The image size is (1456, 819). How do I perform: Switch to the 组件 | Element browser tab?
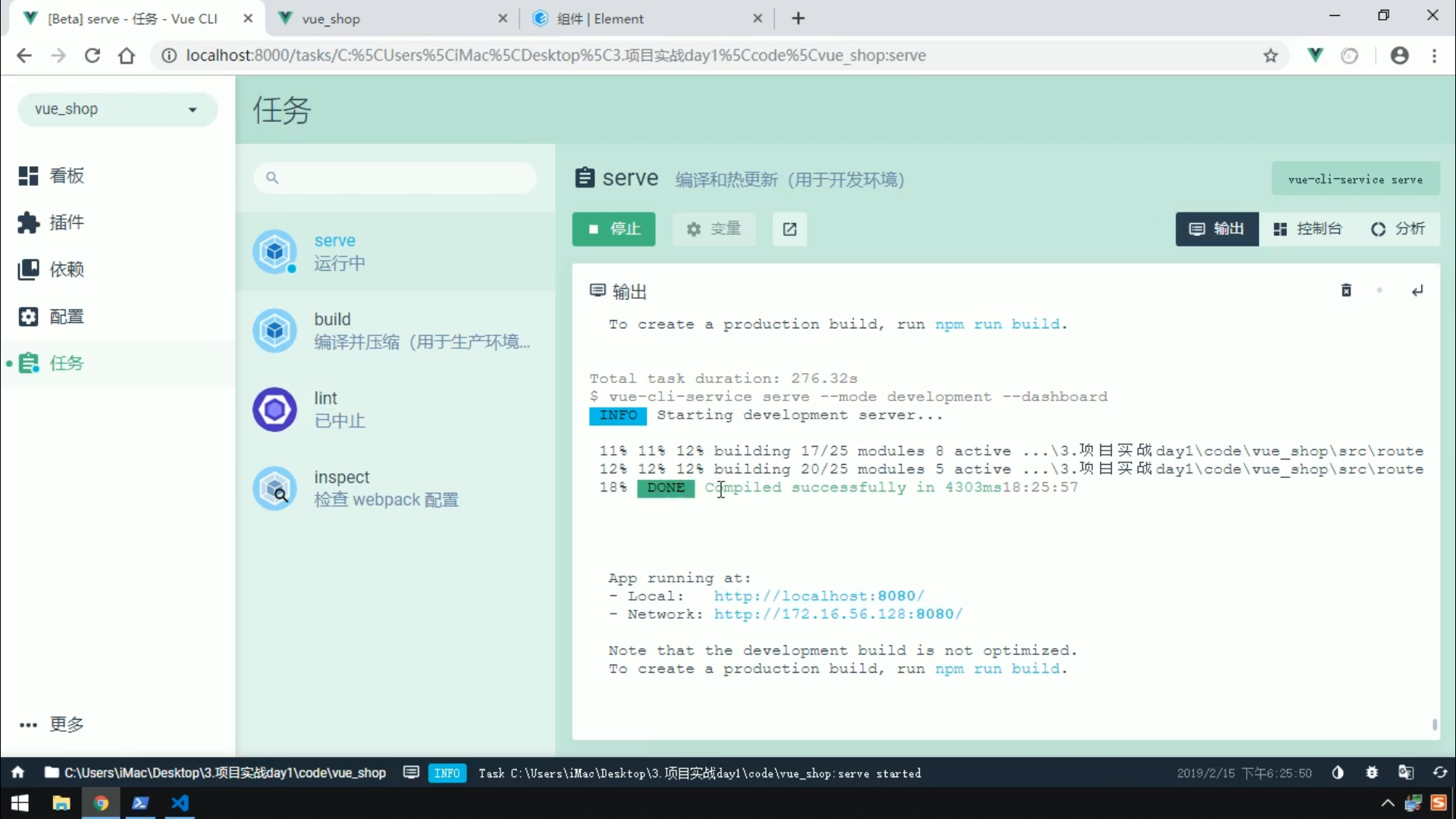click(x=645, y=18)
